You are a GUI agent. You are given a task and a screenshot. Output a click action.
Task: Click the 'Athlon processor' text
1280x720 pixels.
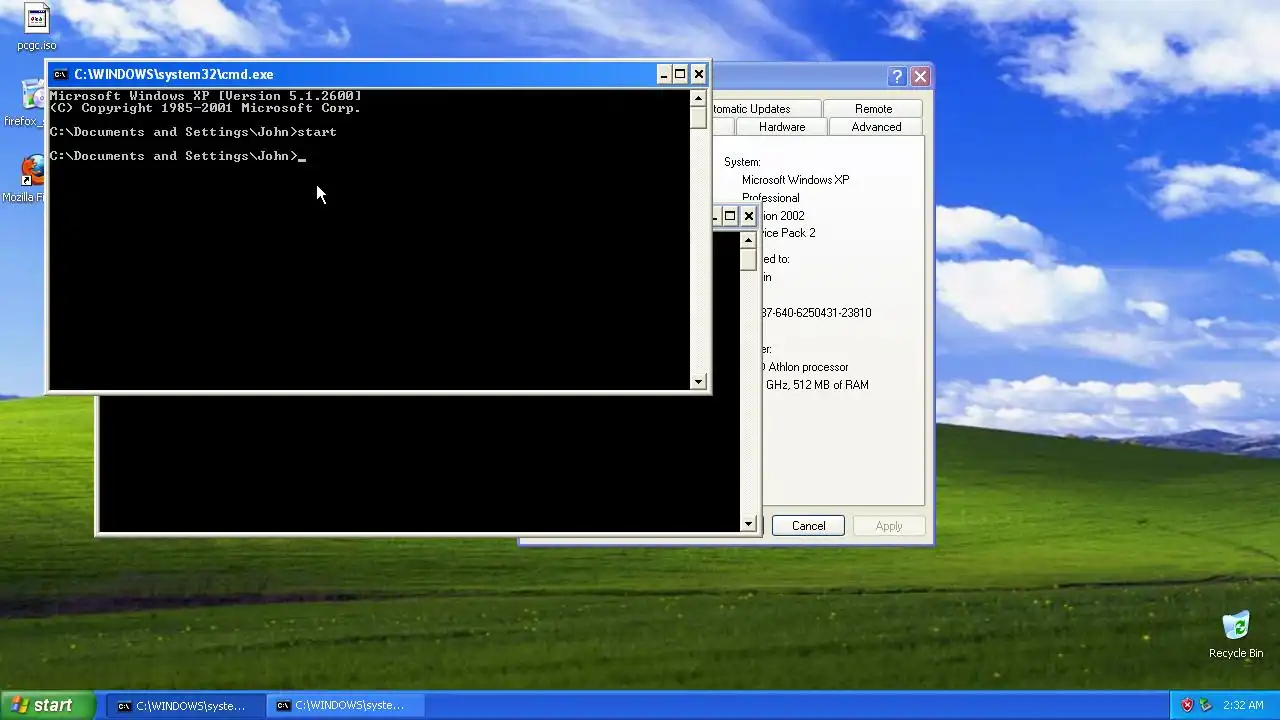point(808,367)
